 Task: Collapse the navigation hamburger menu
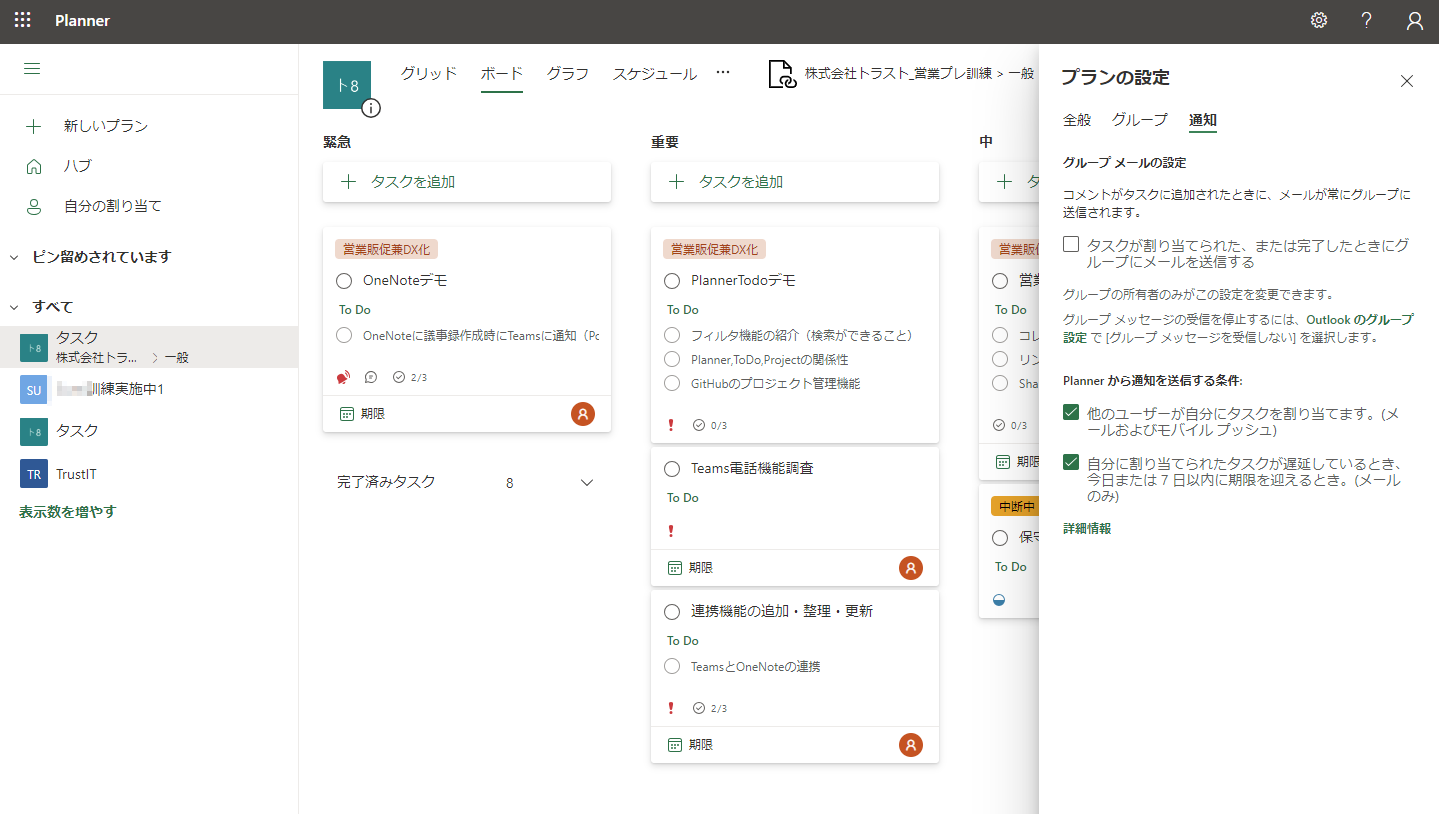pos(32,69)
